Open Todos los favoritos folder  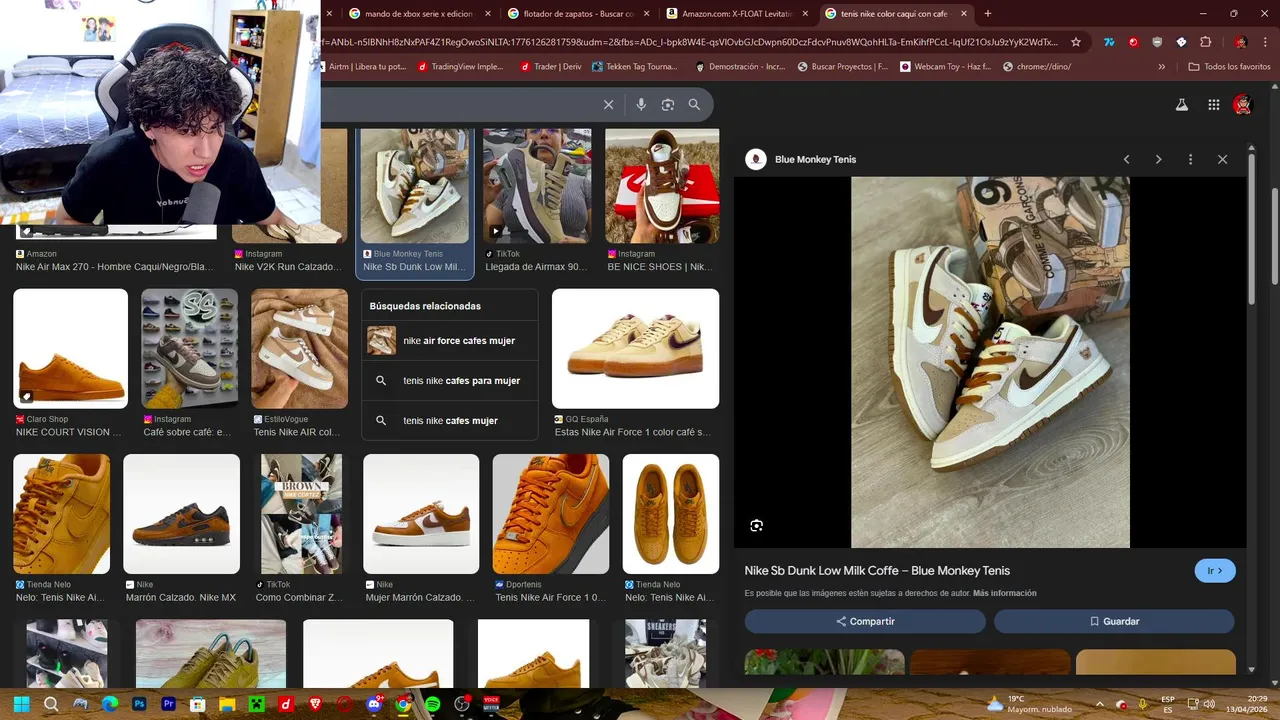point(1229,67)
